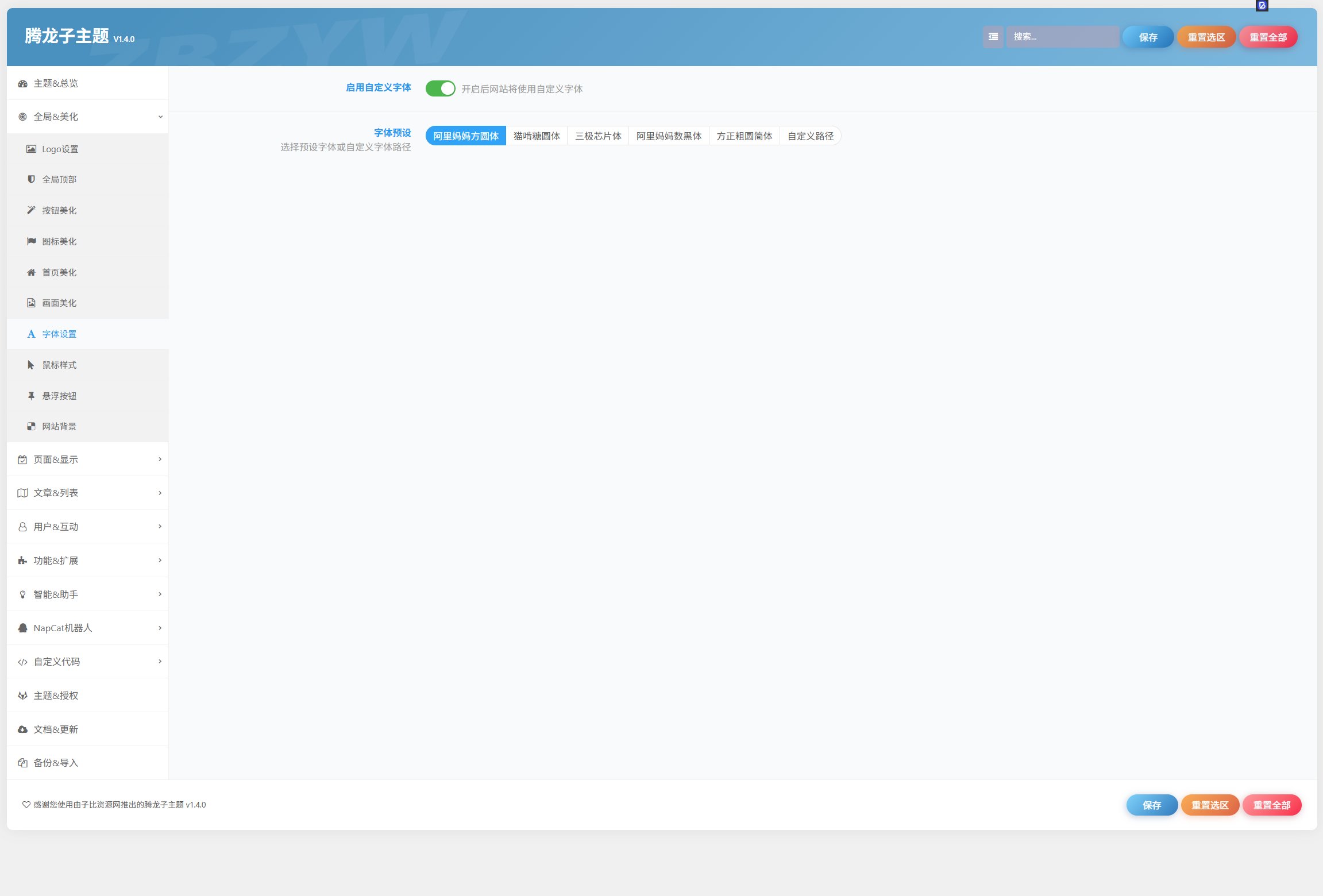
Task: Open the 主题&授权 menu item
Action: pyautogui.click(x=88, y=696)
